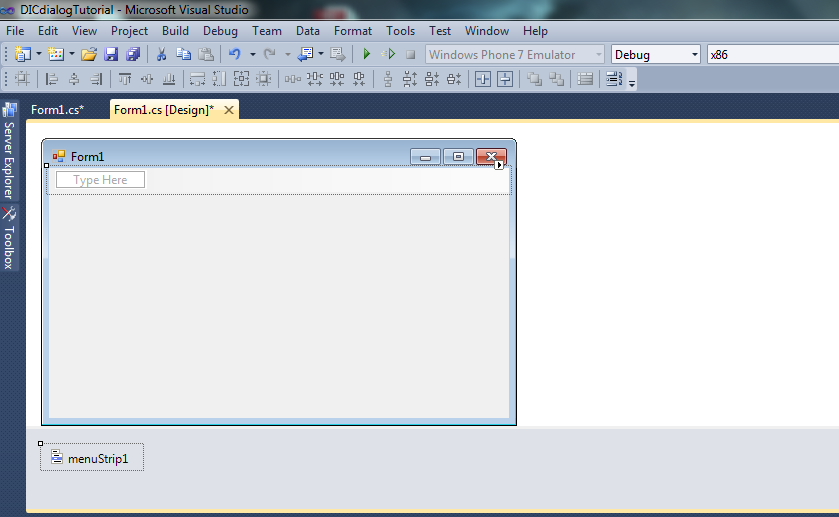Click the Stop Debugging square icon
The width and height of the screenshot is (839, 517).
[410, 55]
